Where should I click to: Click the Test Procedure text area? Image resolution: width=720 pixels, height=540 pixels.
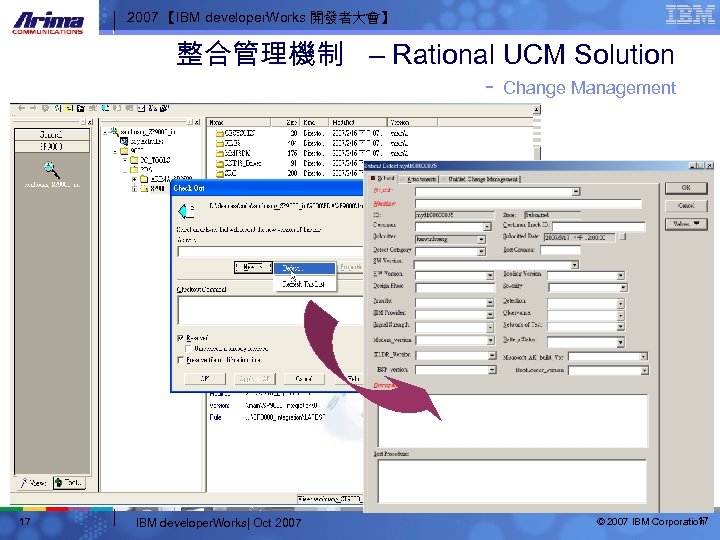tap(512, 481)
